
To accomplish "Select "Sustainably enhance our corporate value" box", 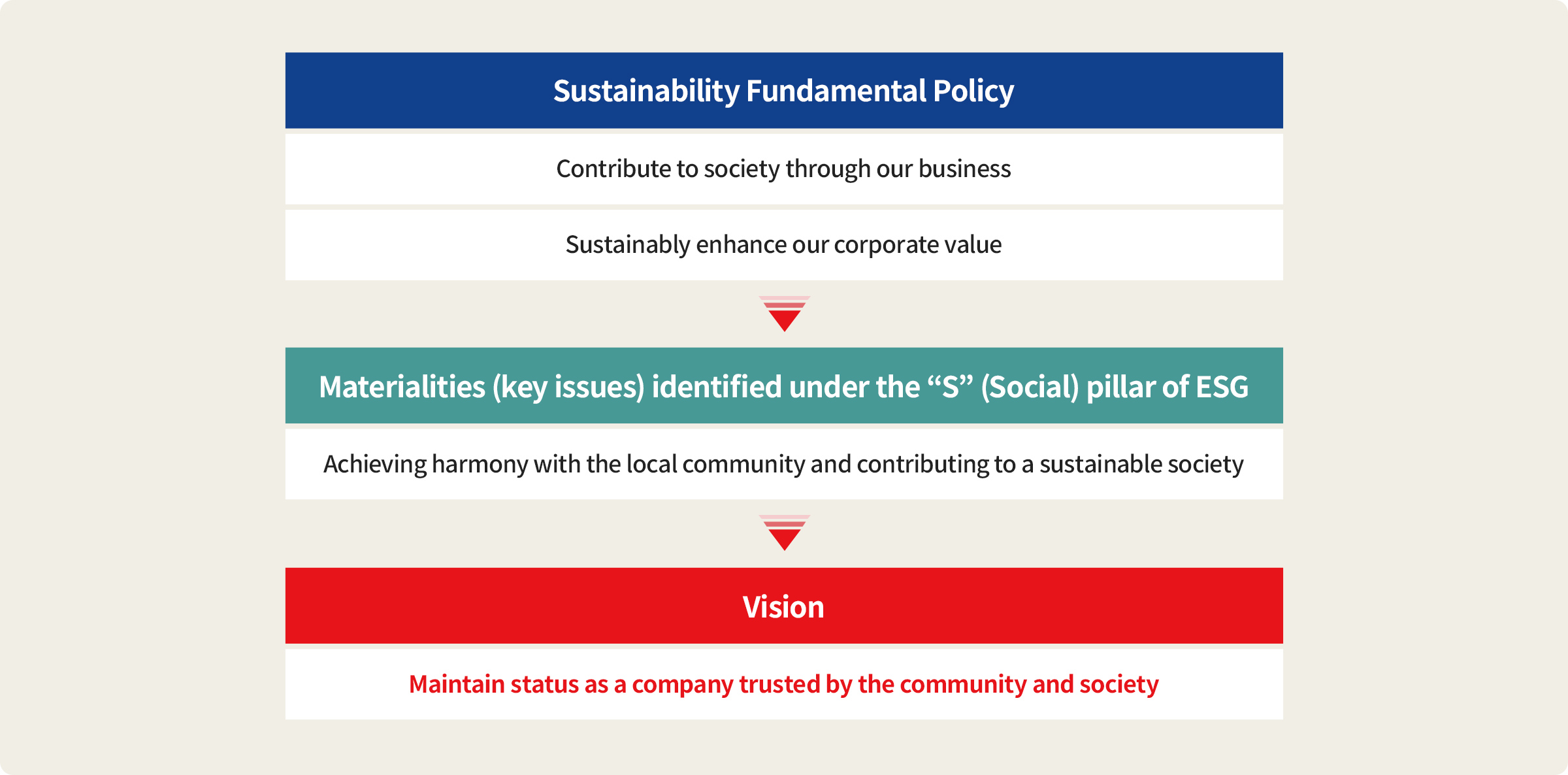I will 783,245.
